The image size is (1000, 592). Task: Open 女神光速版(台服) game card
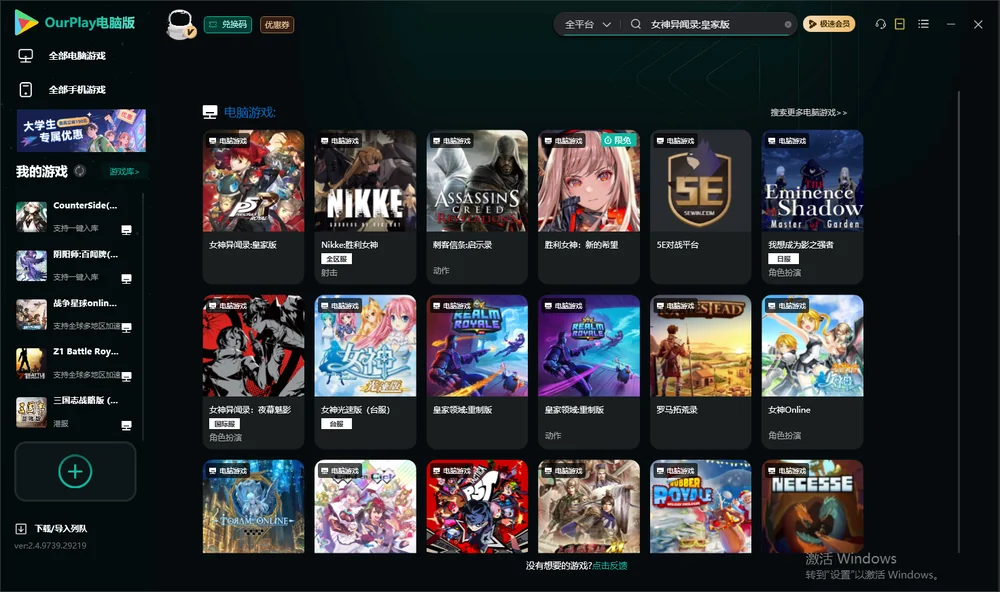[x=365, y=371]
